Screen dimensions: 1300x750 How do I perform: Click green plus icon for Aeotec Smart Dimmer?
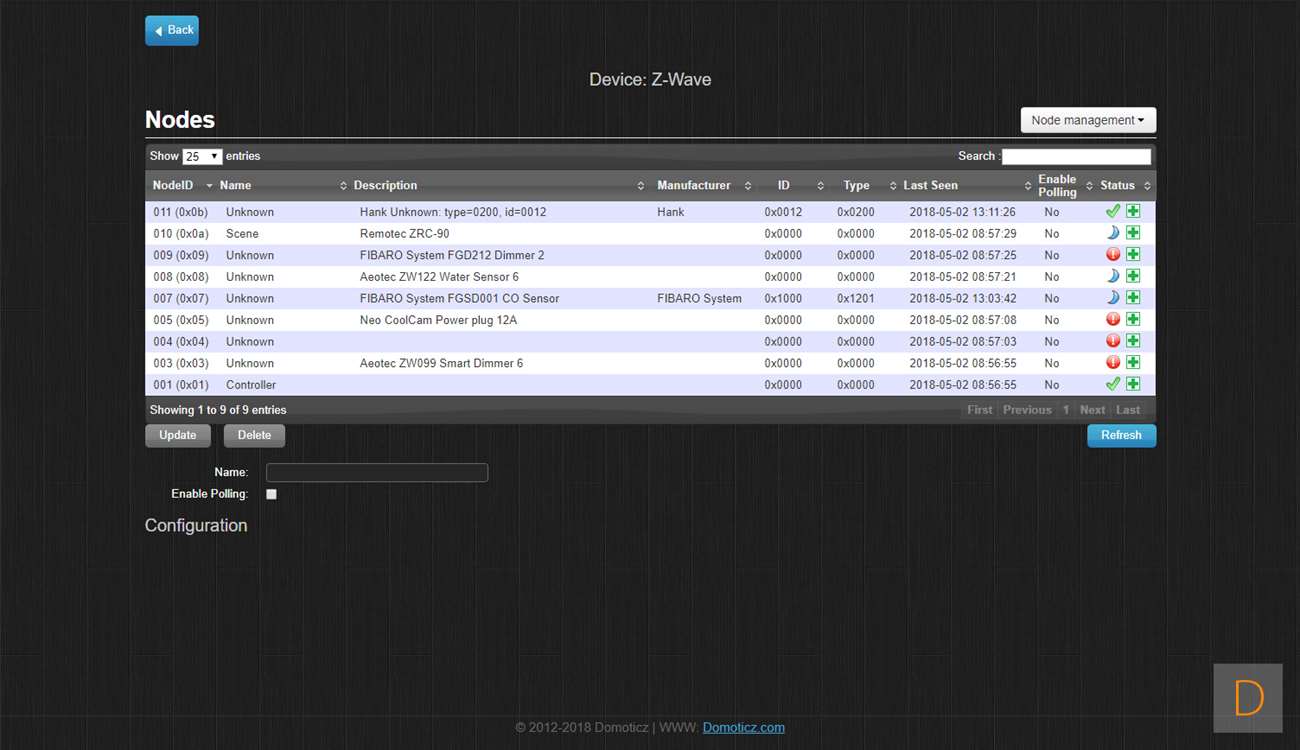click(1133, 363)
